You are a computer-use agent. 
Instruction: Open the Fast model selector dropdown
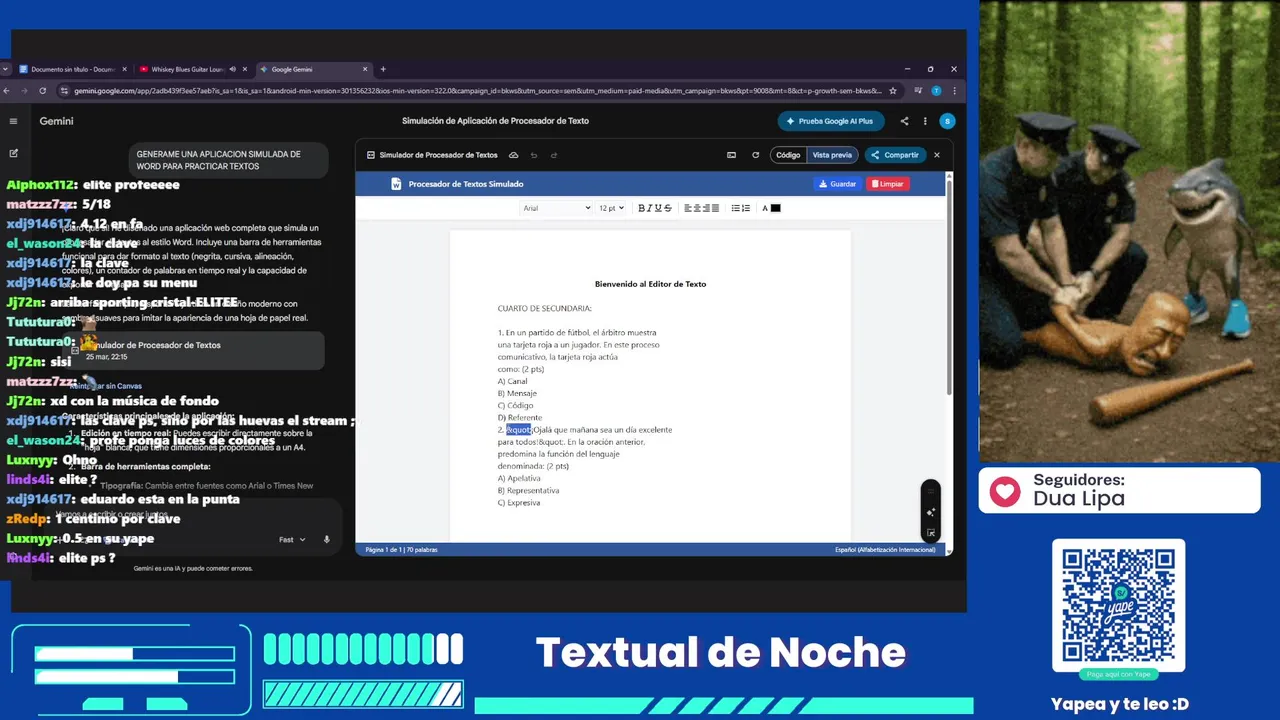[x=291, y=539]
